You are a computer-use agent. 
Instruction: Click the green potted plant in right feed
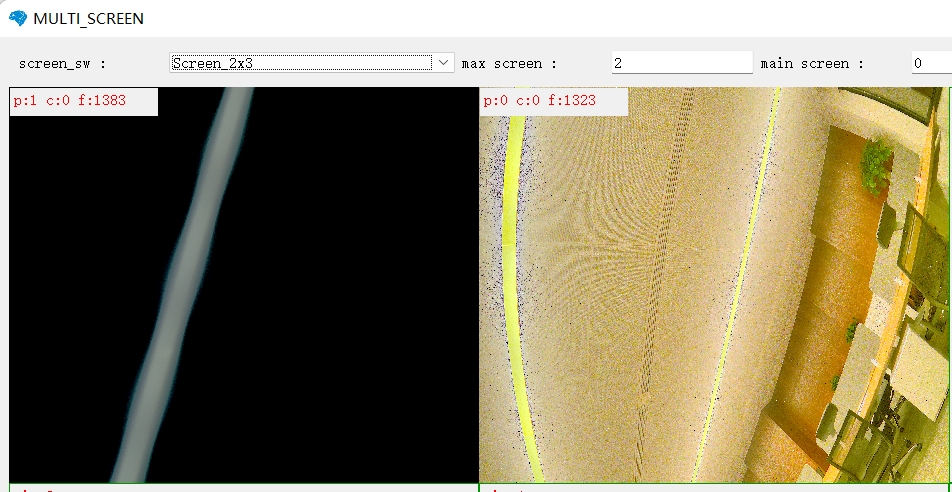[876, 164]
